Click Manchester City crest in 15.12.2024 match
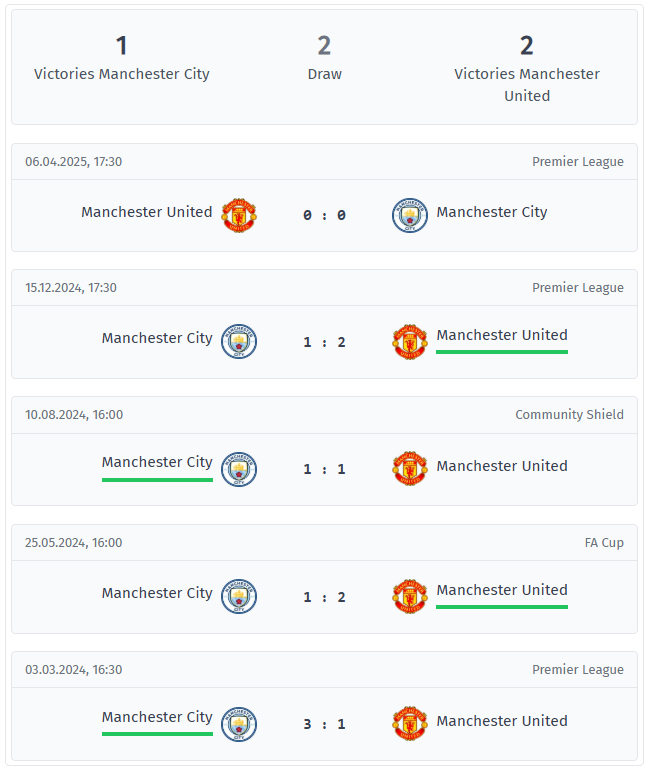Viewport: 649px width, 773px height. (x=239, y=341)
